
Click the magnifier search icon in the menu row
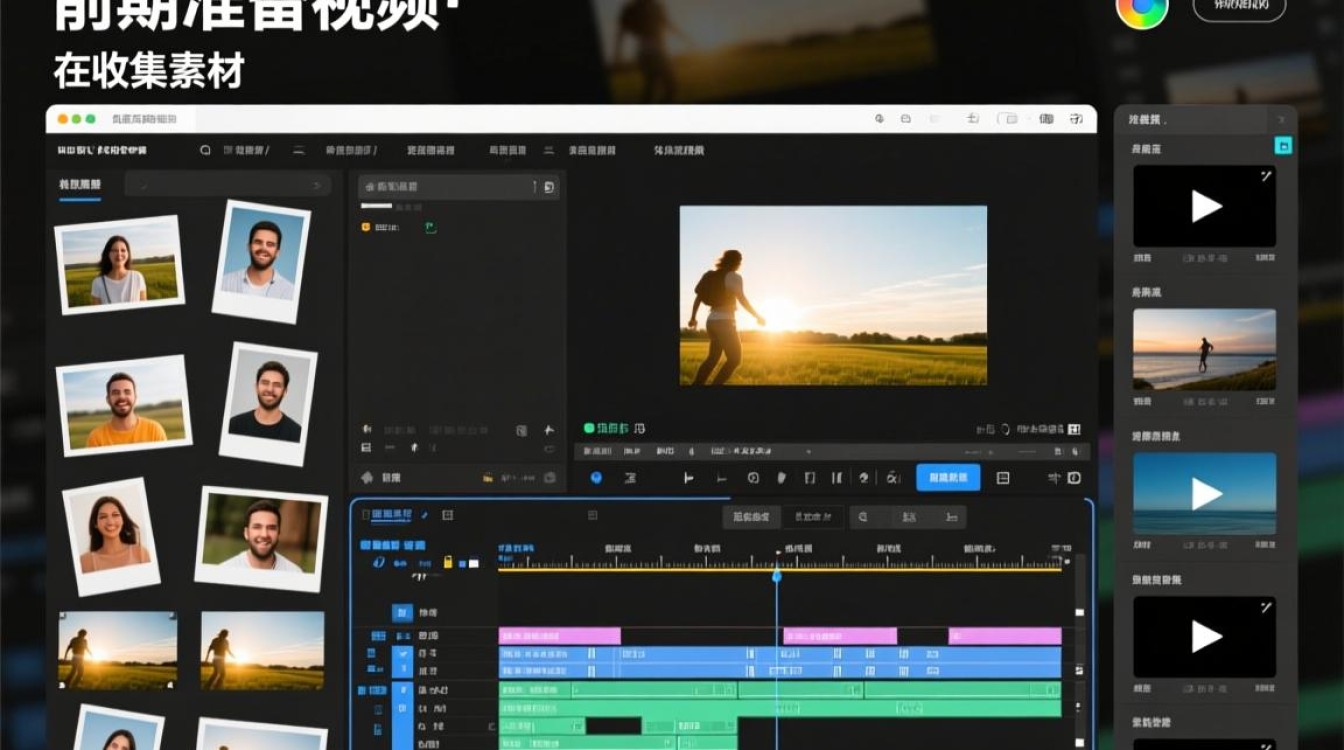click(x=206, y=150)
